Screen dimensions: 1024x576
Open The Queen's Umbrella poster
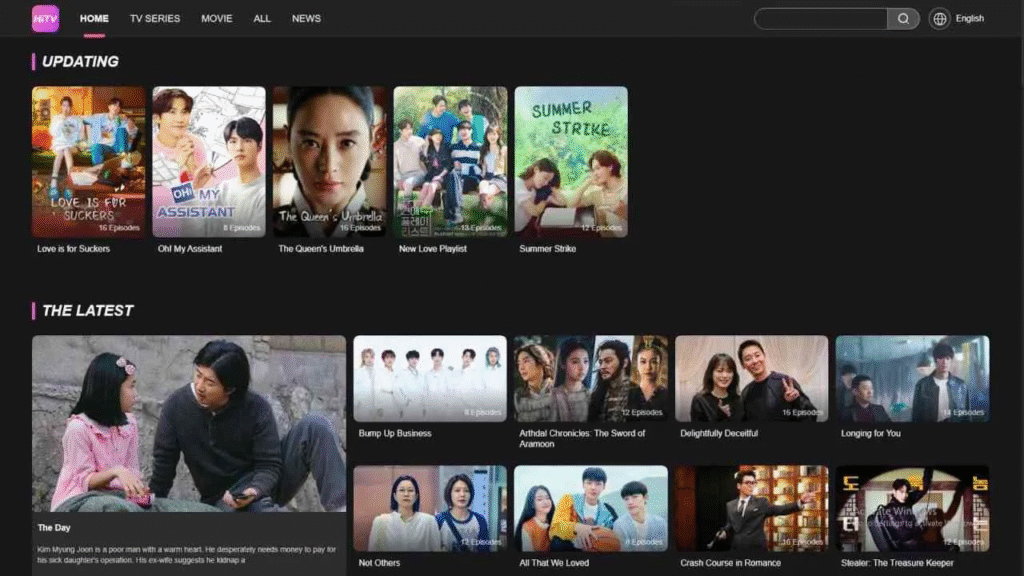click(x=330, y=161)
